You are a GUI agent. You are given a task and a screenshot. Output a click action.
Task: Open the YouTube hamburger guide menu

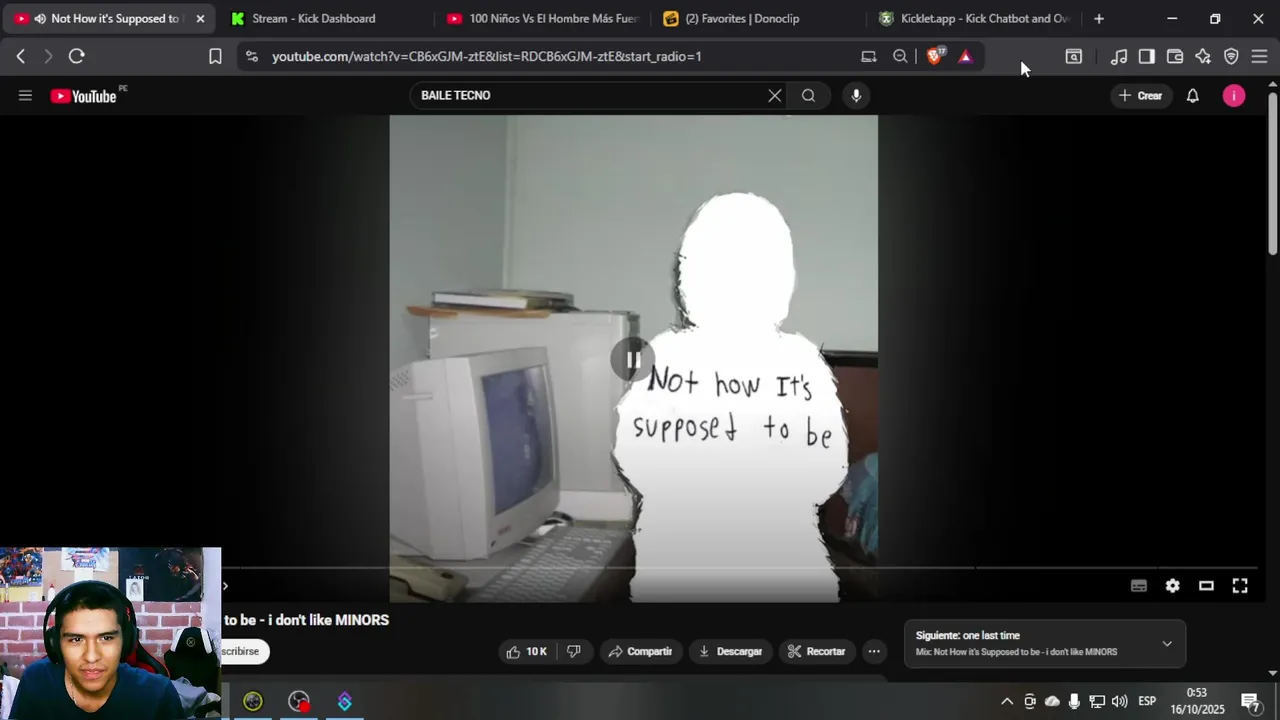[x=25, y=96]
